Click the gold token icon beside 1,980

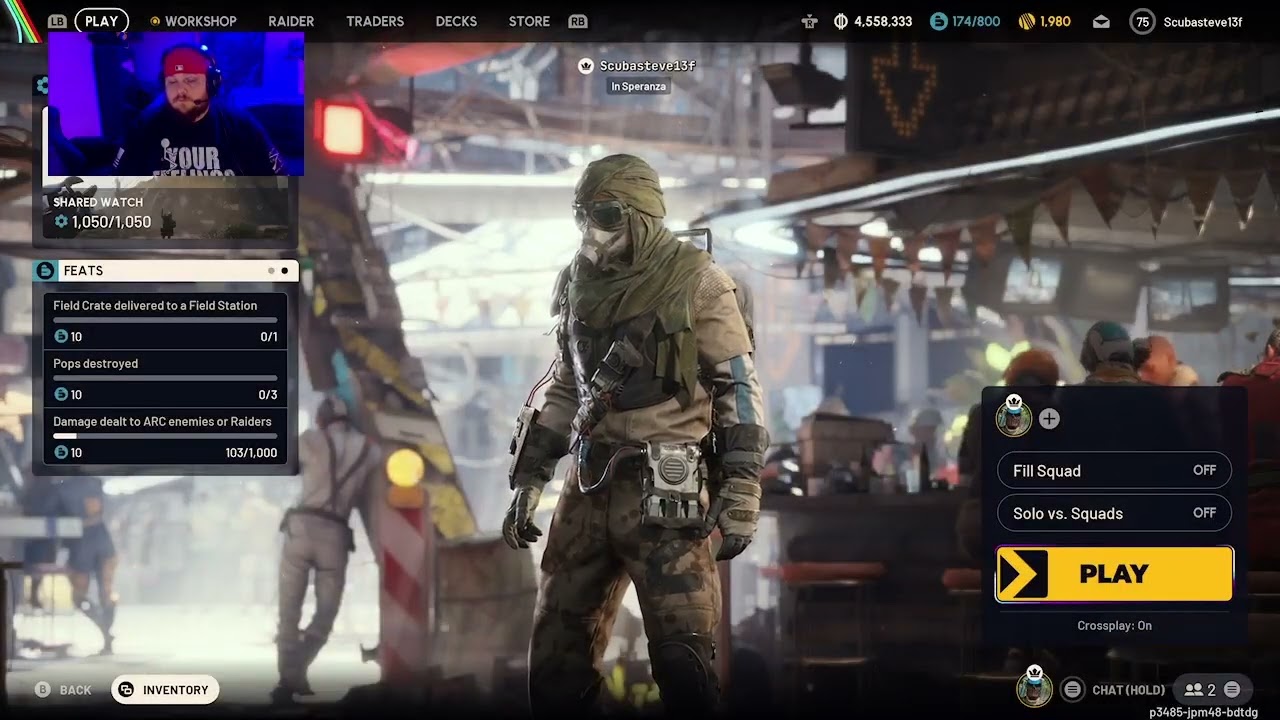(x=1026, y=21)
